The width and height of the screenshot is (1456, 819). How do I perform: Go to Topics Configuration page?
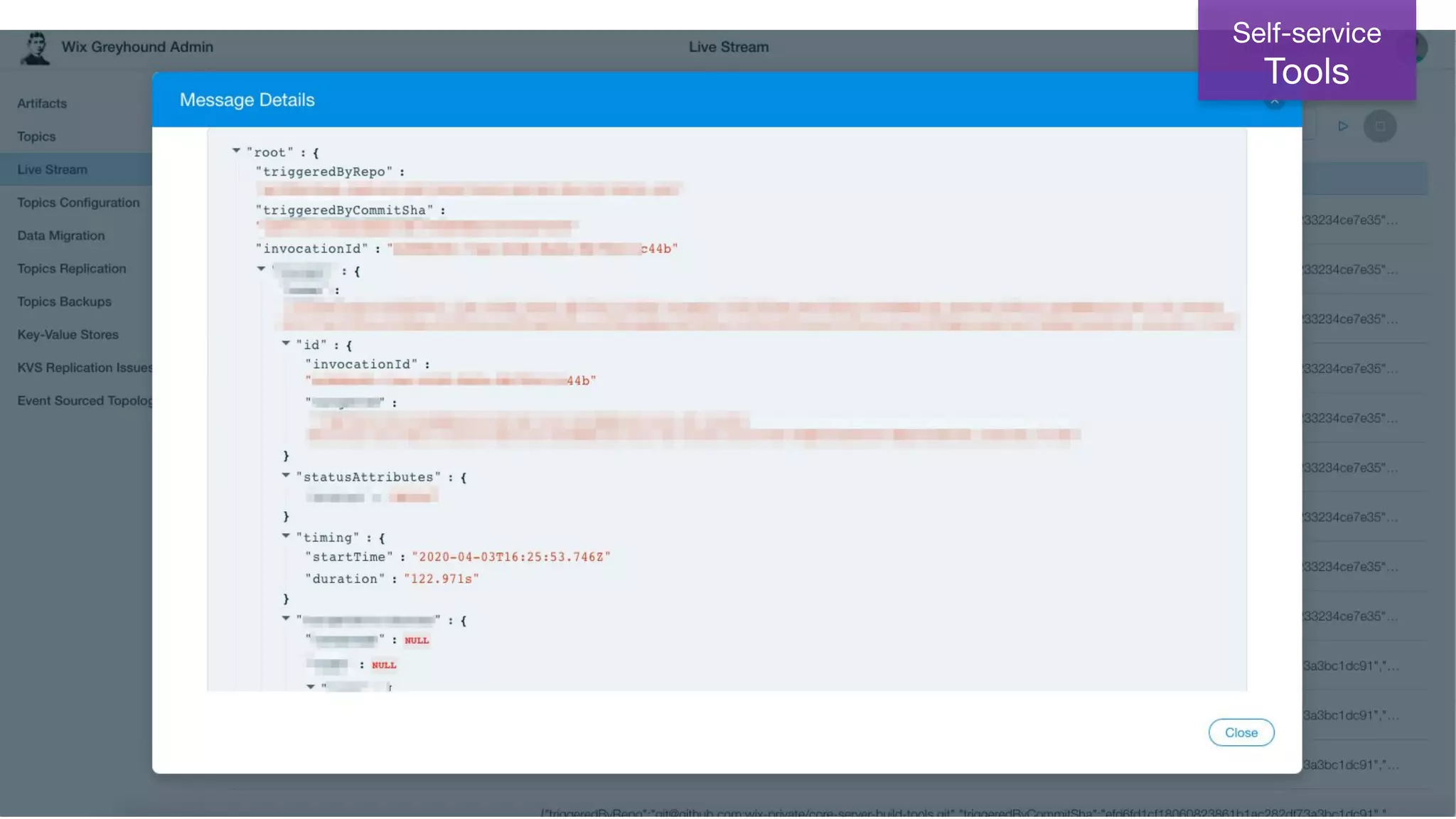(x=78, y=203)
